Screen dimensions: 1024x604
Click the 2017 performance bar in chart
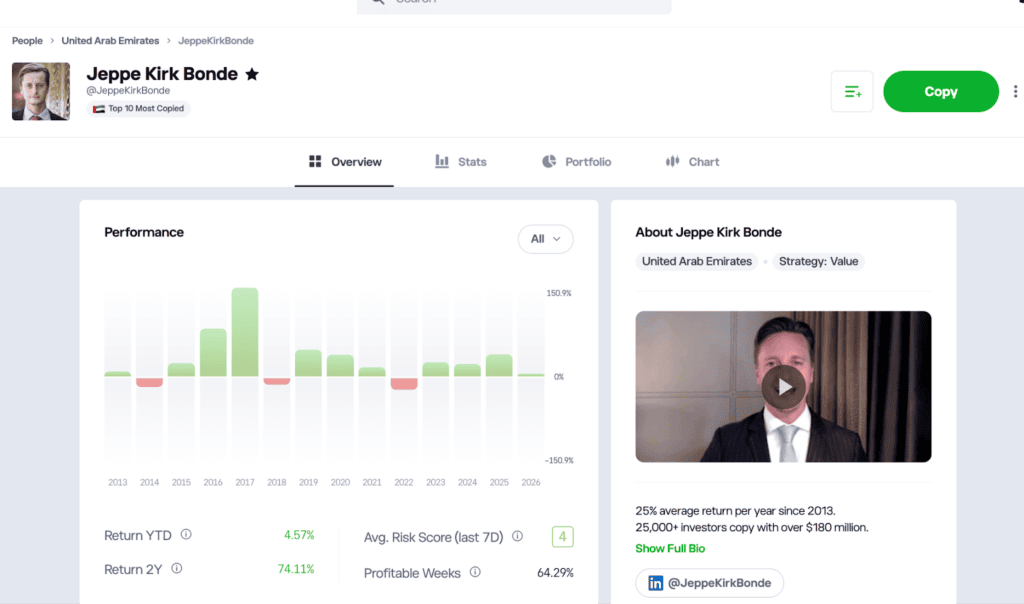point(245,332)
